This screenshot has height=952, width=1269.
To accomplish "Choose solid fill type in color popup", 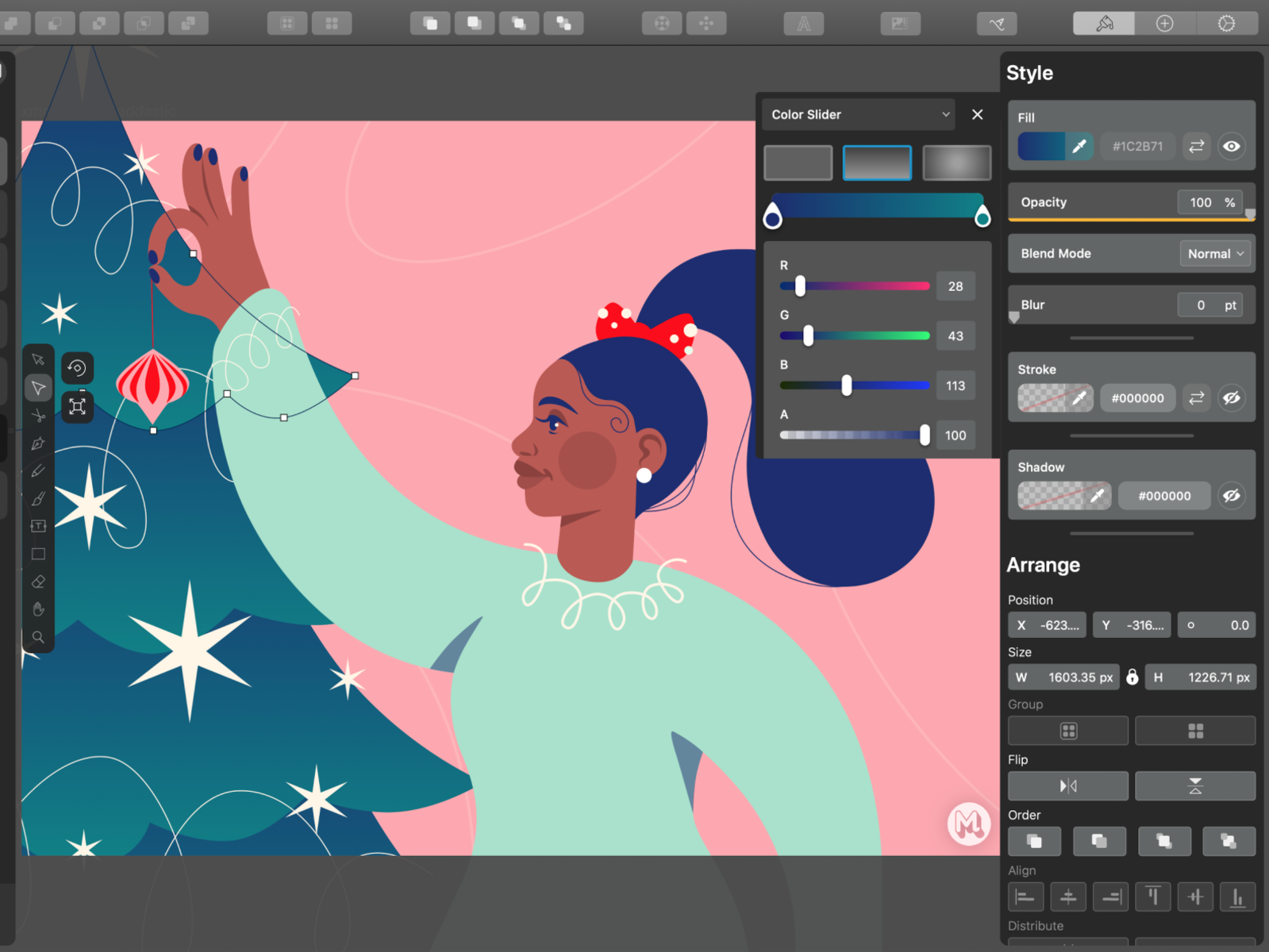I will (798, 163).
